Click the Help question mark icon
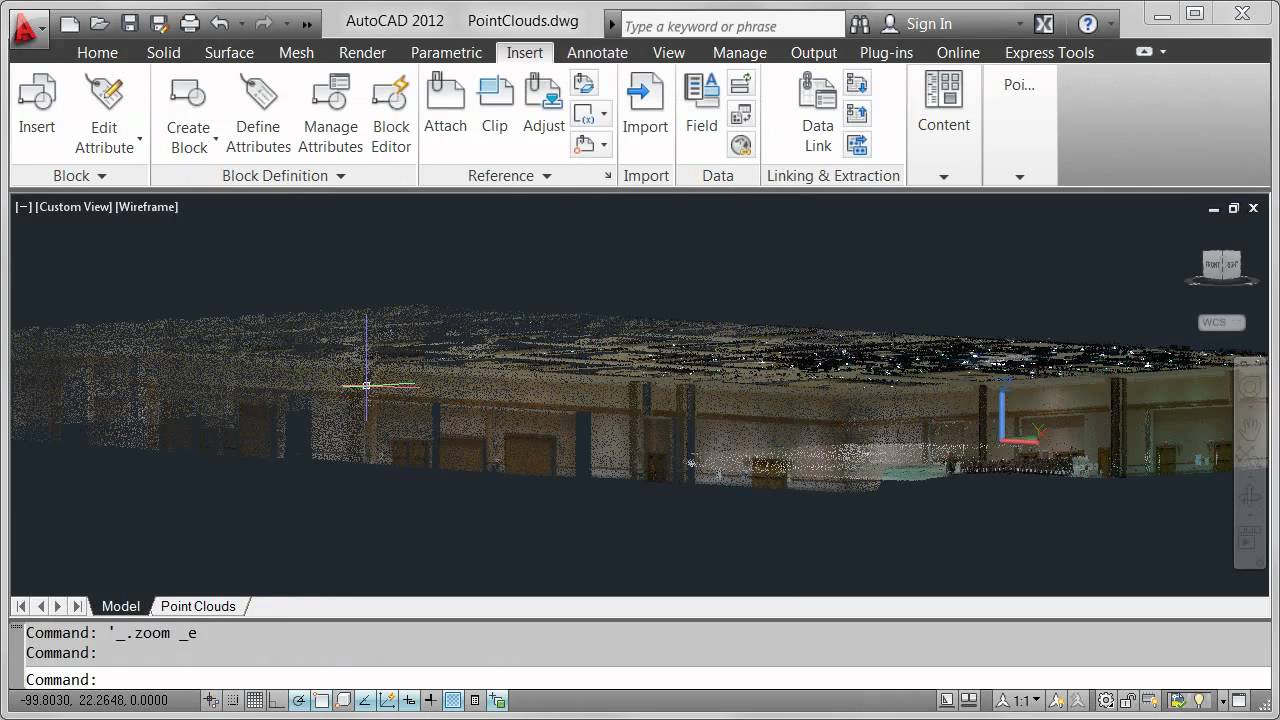Screen dimensions: 1280x720 1088,24
